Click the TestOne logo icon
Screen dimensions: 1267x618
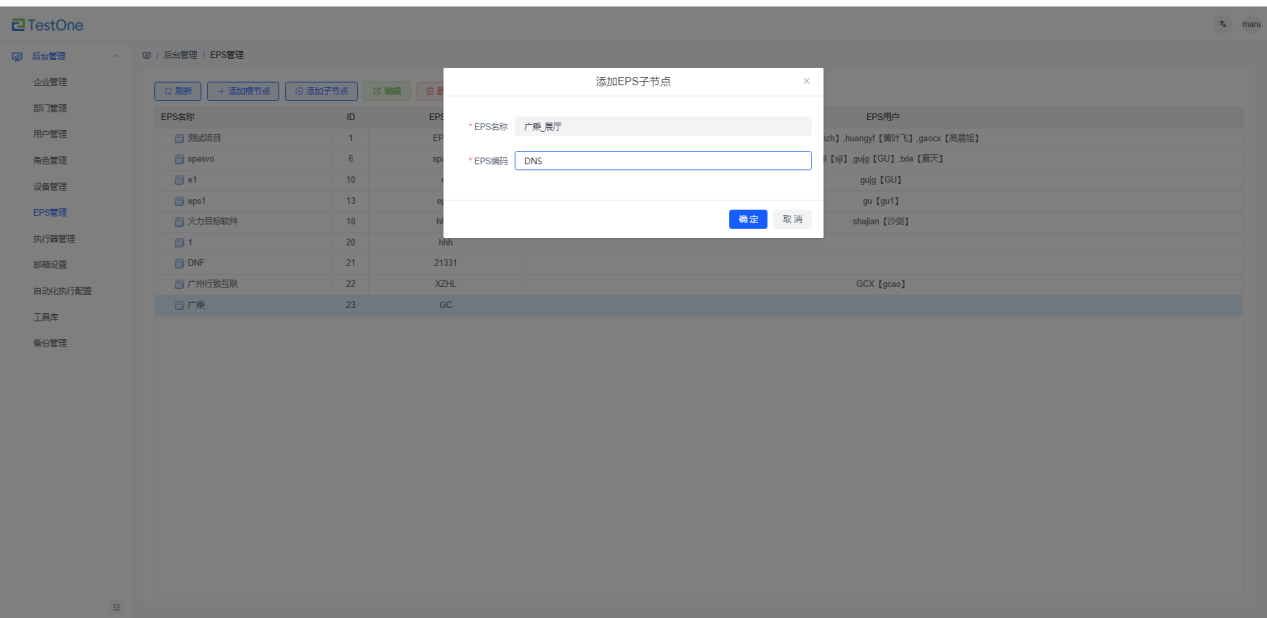(18, 24)
